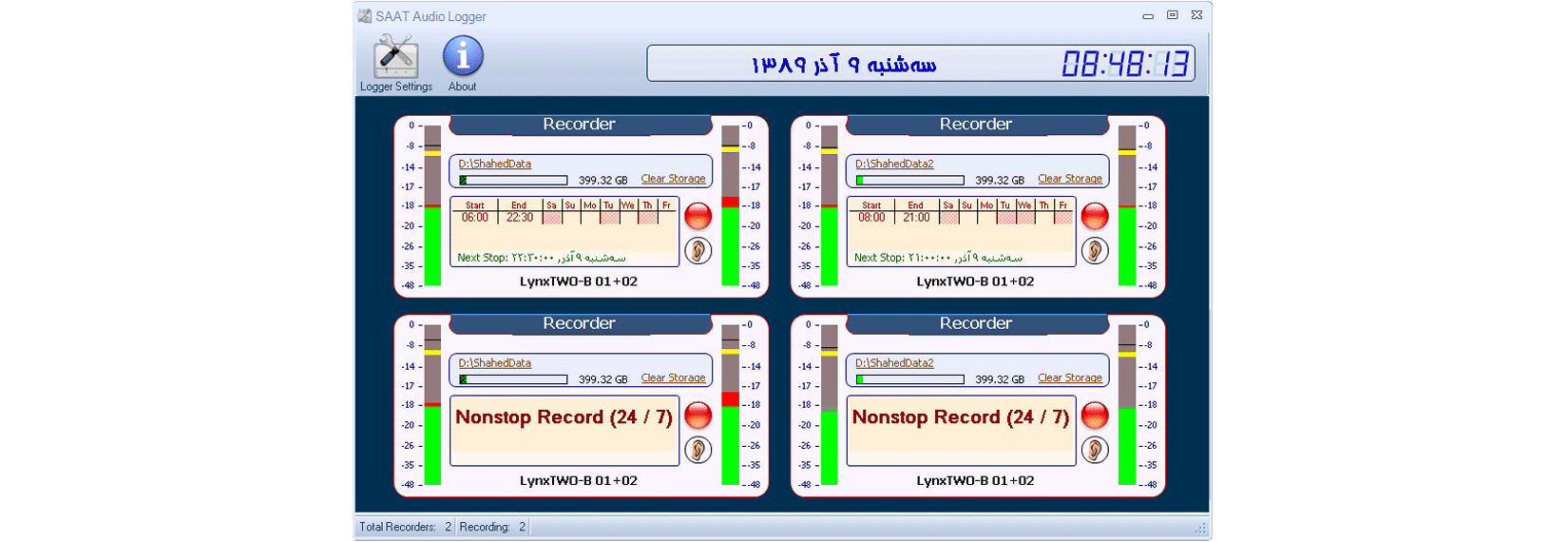Screen dimensions: 1568x542
Task: Click the ear listen icon in top-right recorder
Action: 1095,251
